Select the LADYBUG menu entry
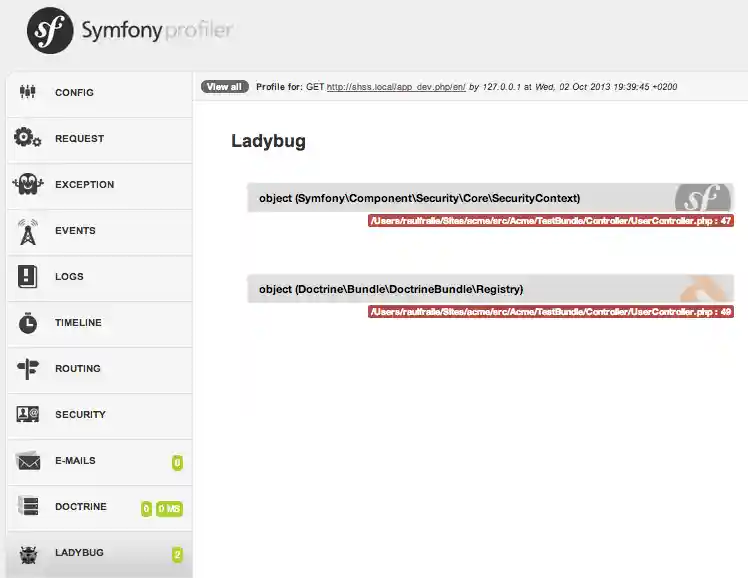This screenshot has height=578, width=748. 100,555
